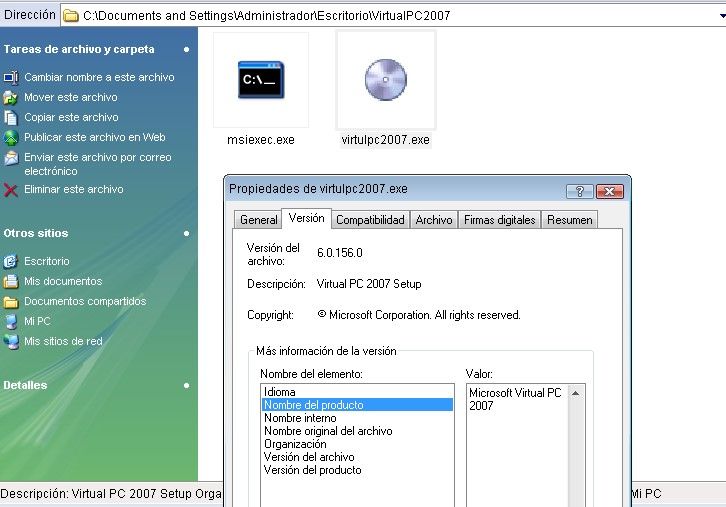The height and width of the screenshot is (507, 726).
Task: Click the virtulpc2007.exe file name label
Action: tap(386, 140)
